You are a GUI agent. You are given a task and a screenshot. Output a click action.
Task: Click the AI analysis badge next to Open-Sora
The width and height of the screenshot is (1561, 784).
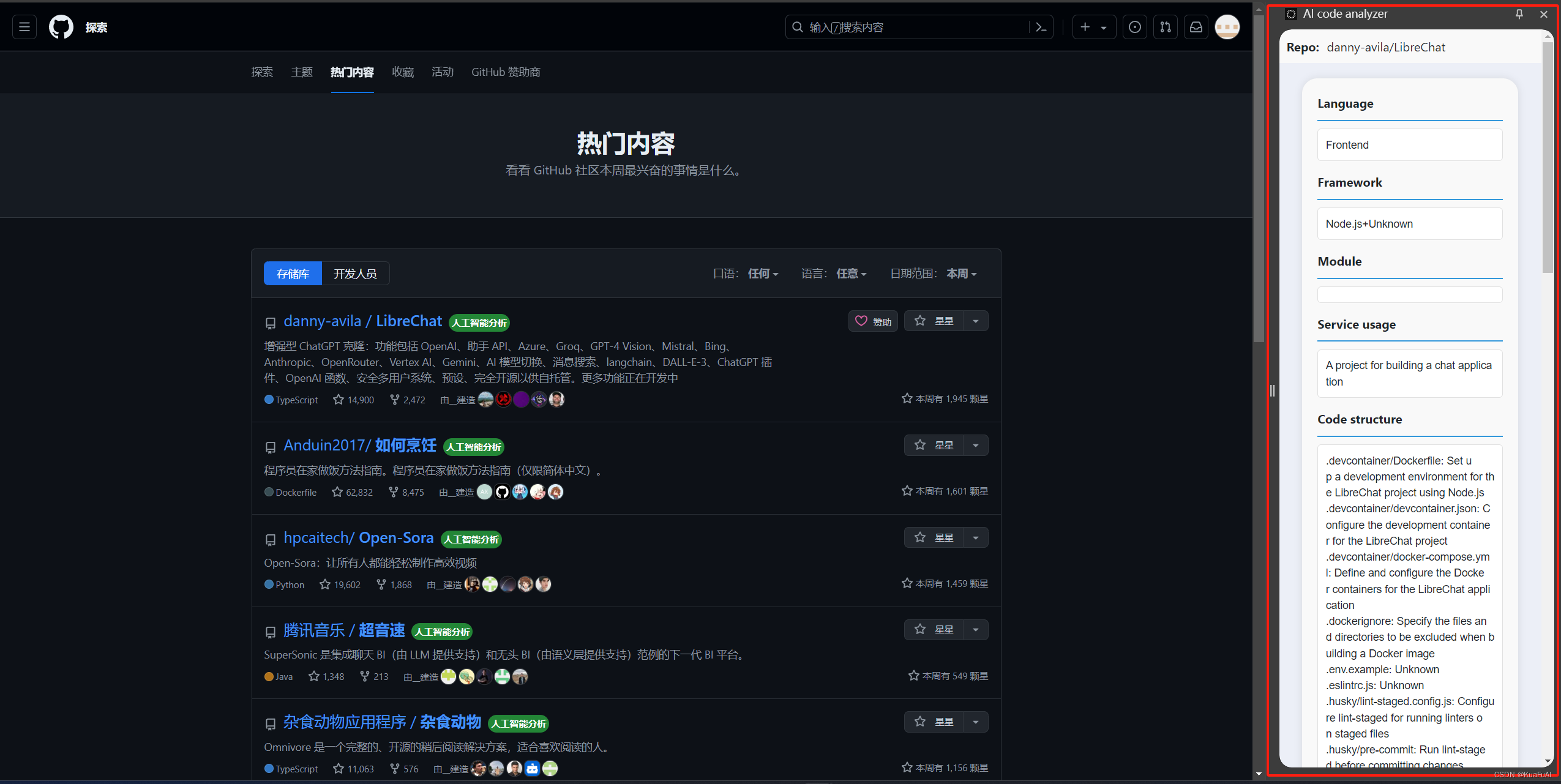(x=471, y=539)
